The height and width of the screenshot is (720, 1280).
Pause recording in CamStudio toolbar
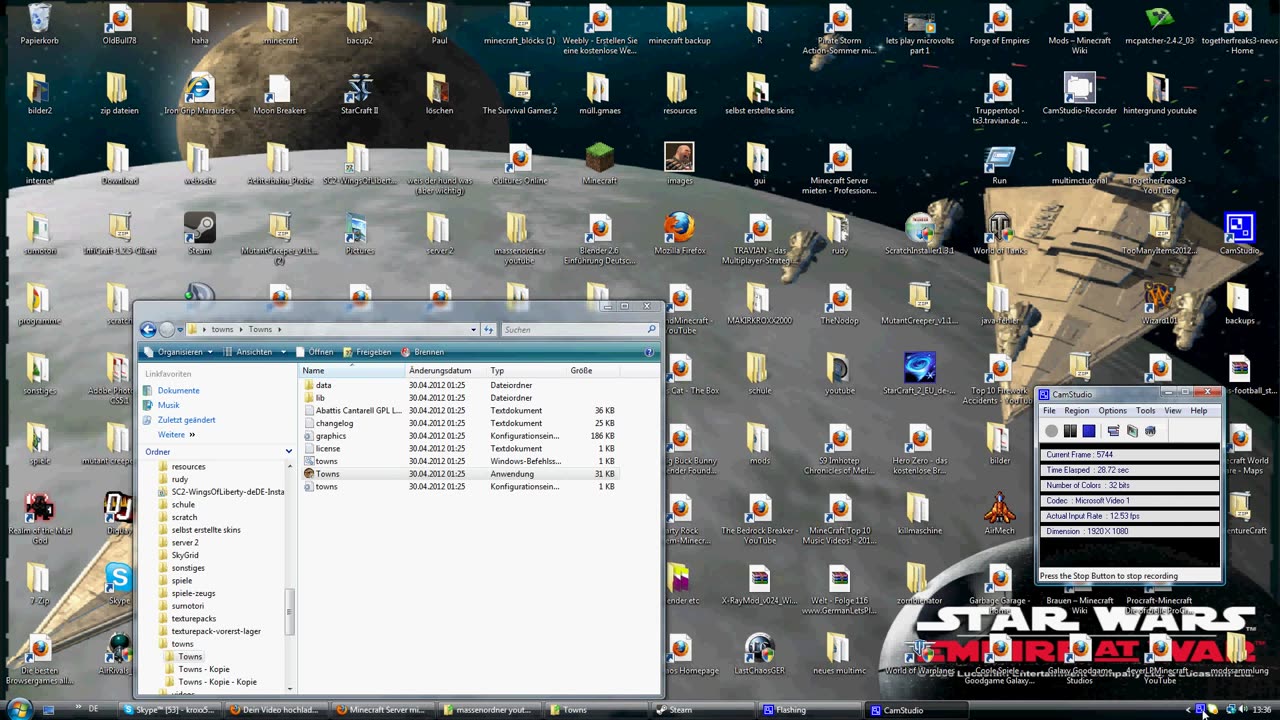pos(1070,431)
